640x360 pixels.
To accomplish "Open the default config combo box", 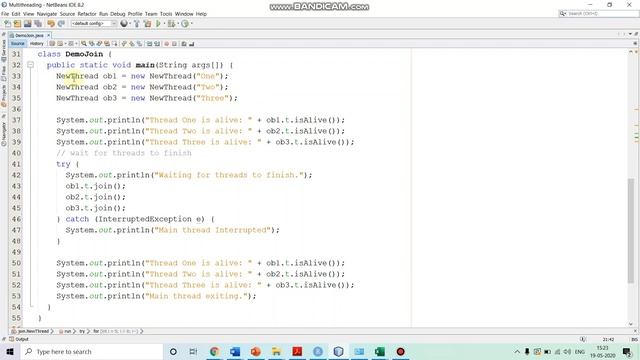I will point(94,24).
